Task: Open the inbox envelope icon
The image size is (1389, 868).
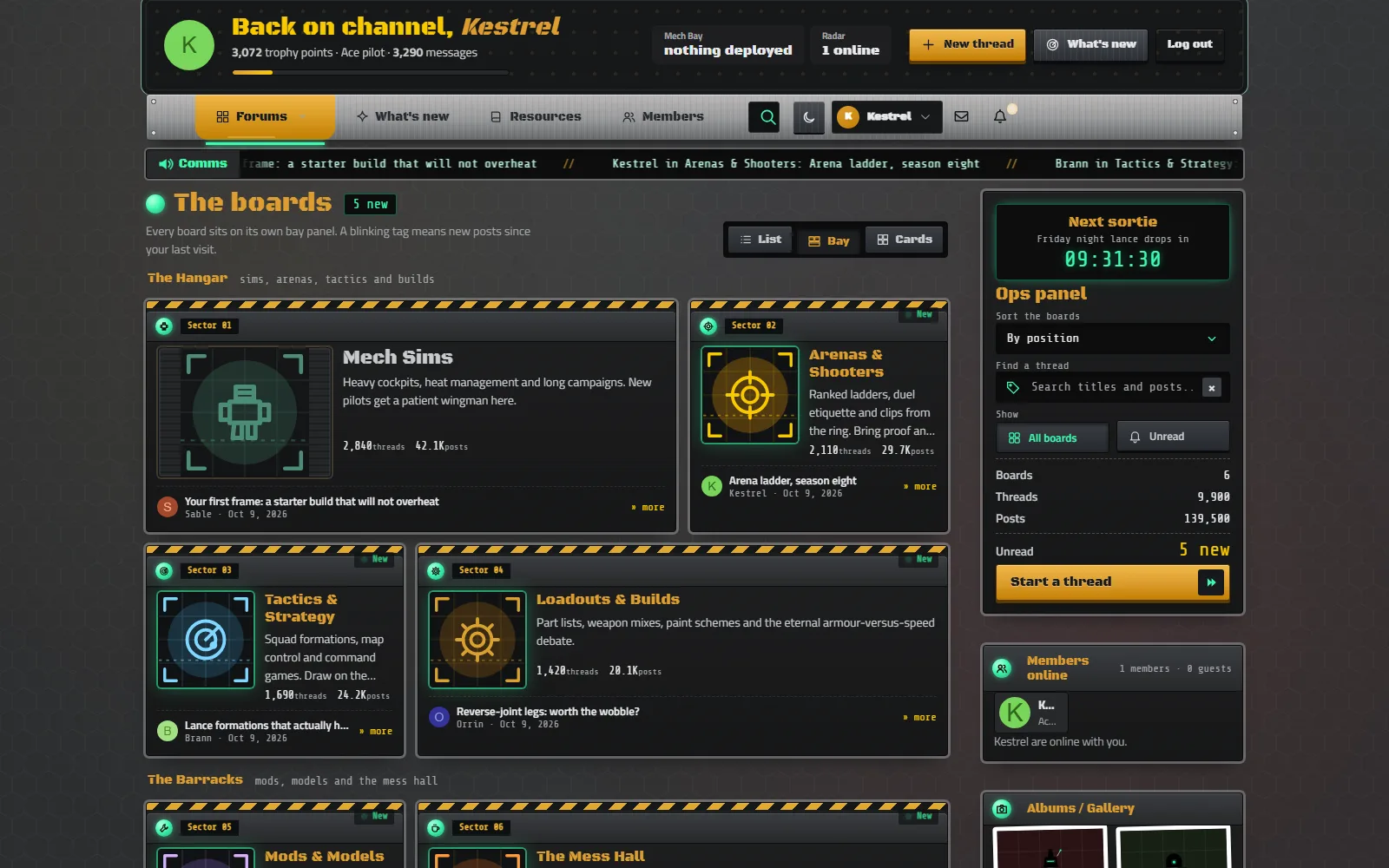Action: 961,116
